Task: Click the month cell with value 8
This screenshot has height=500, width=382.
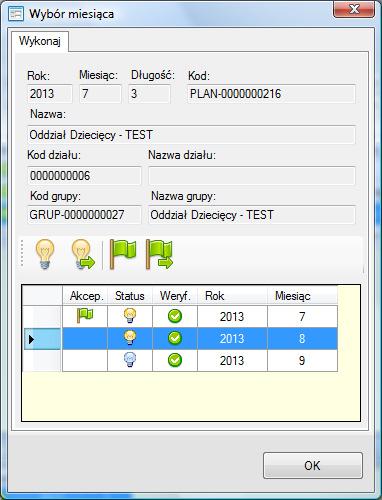Action: (x=302, y=339)
